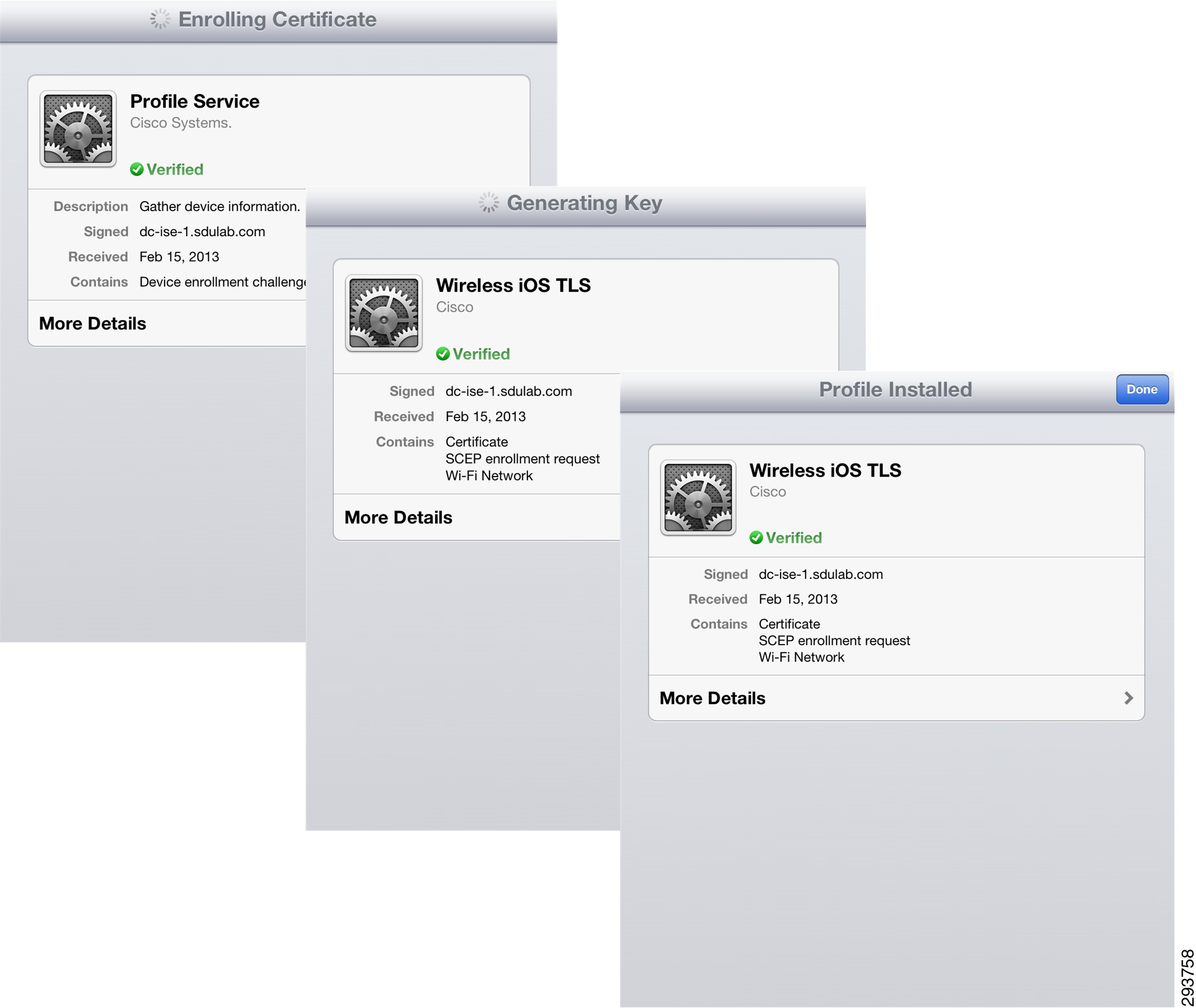Open More Details in Profile Installed window
Image resolution: width=1196 pixels, height=1008 pixels.
[896, 698]
